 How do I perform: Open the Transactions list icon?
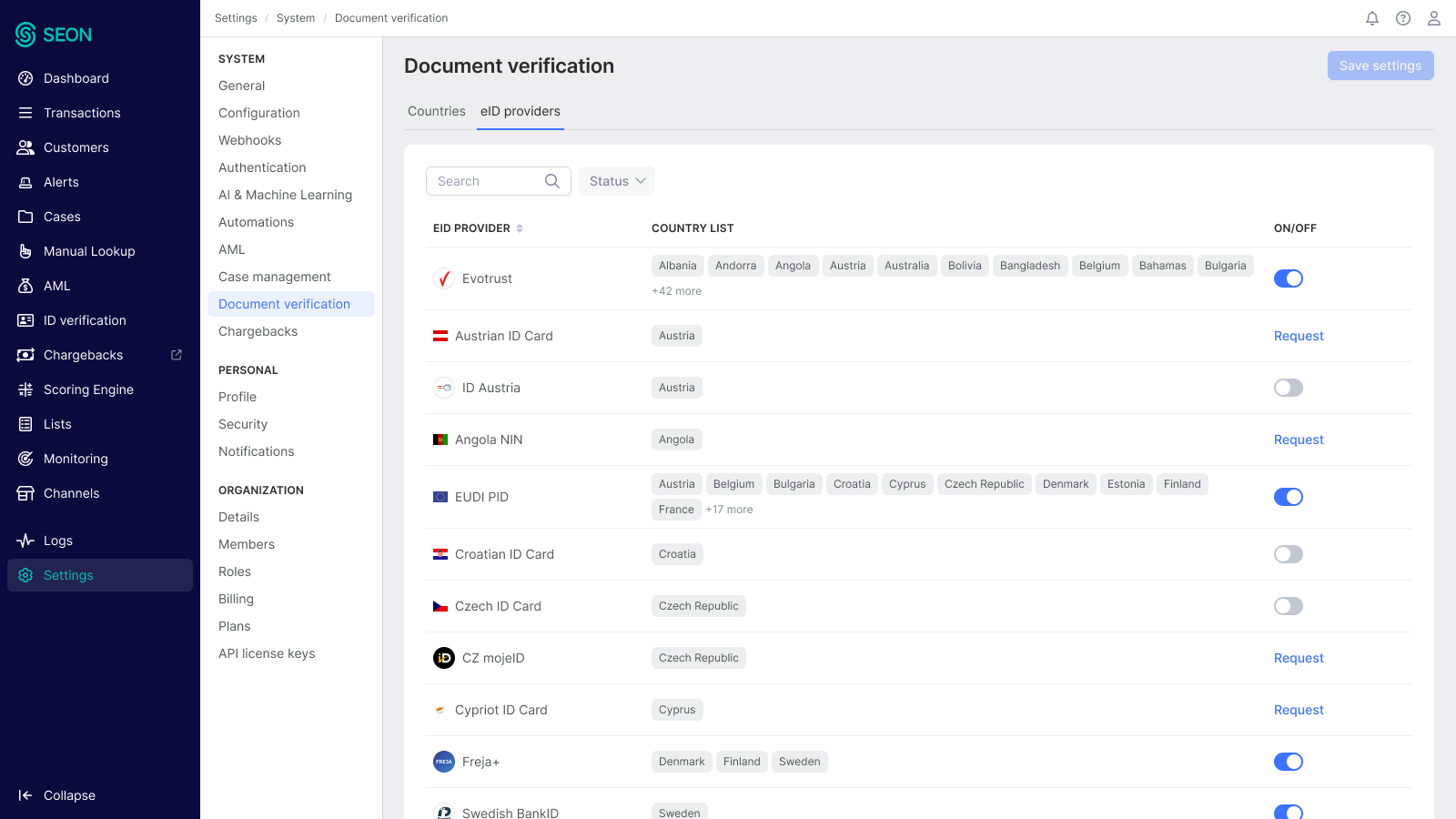tap(25, 113)
